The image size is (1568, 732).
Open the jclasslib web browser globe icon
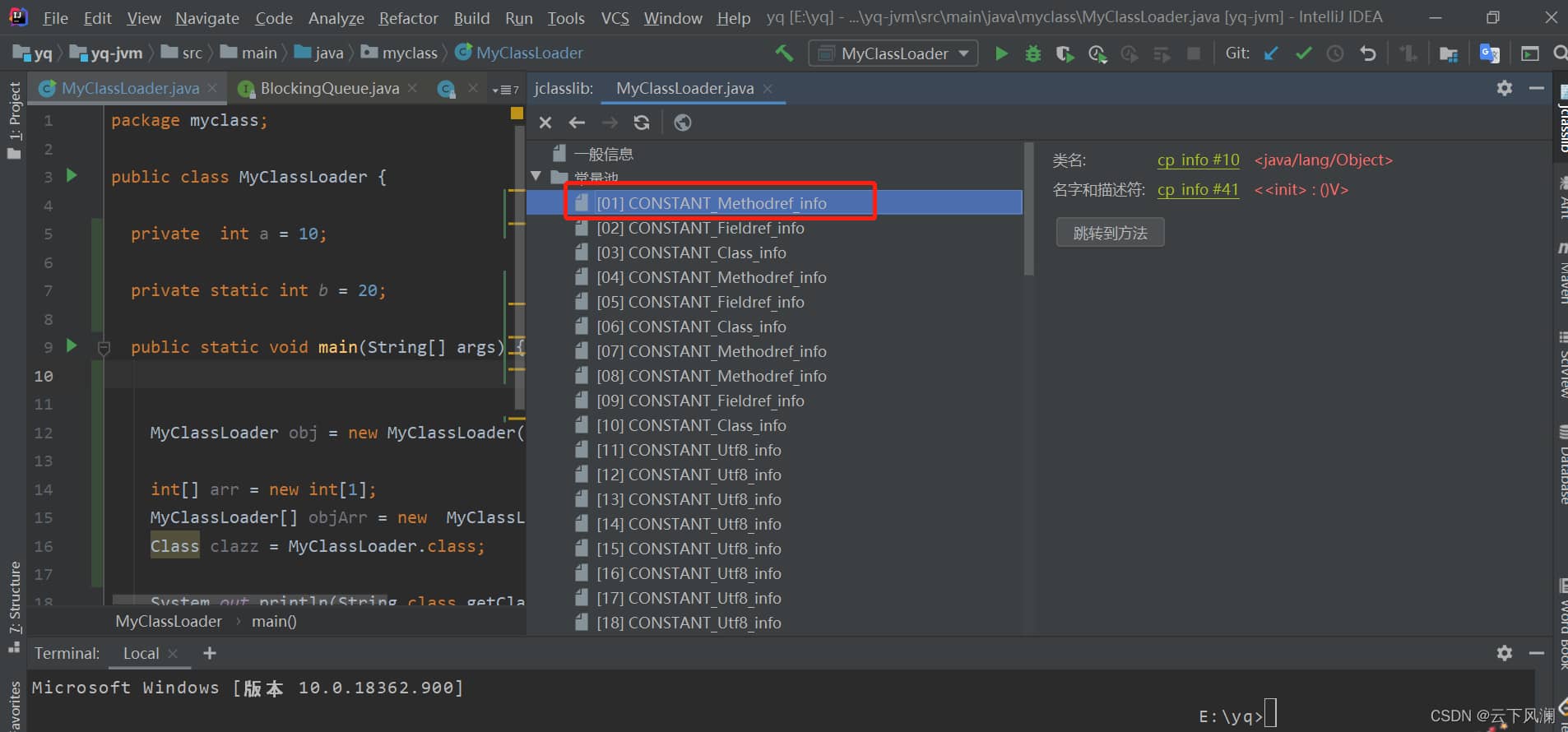682,123
